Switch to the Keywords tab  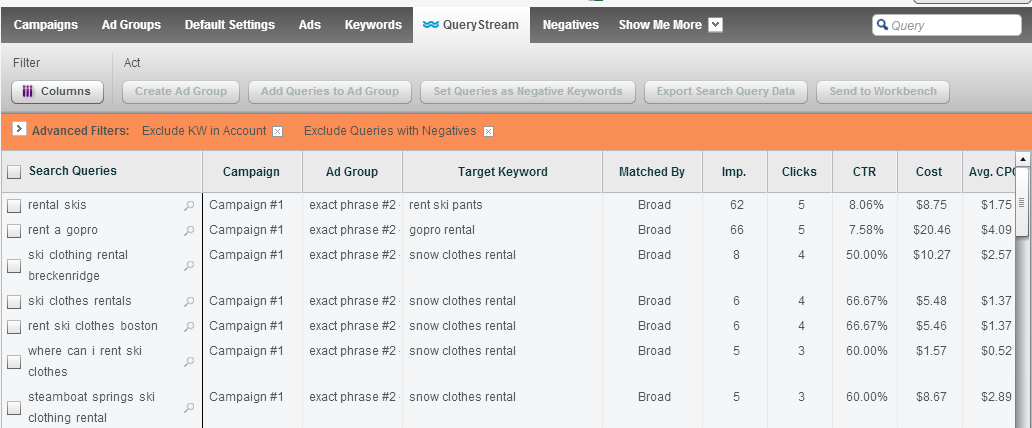pyautogui.click(x=373, y=25)
